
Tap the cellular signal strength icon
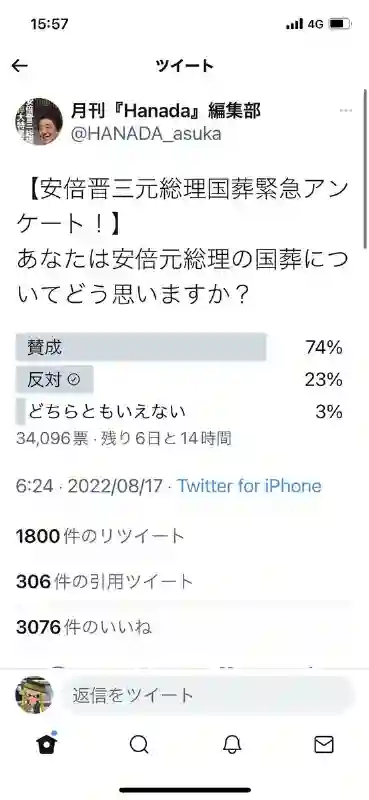(x=294, y=24)
